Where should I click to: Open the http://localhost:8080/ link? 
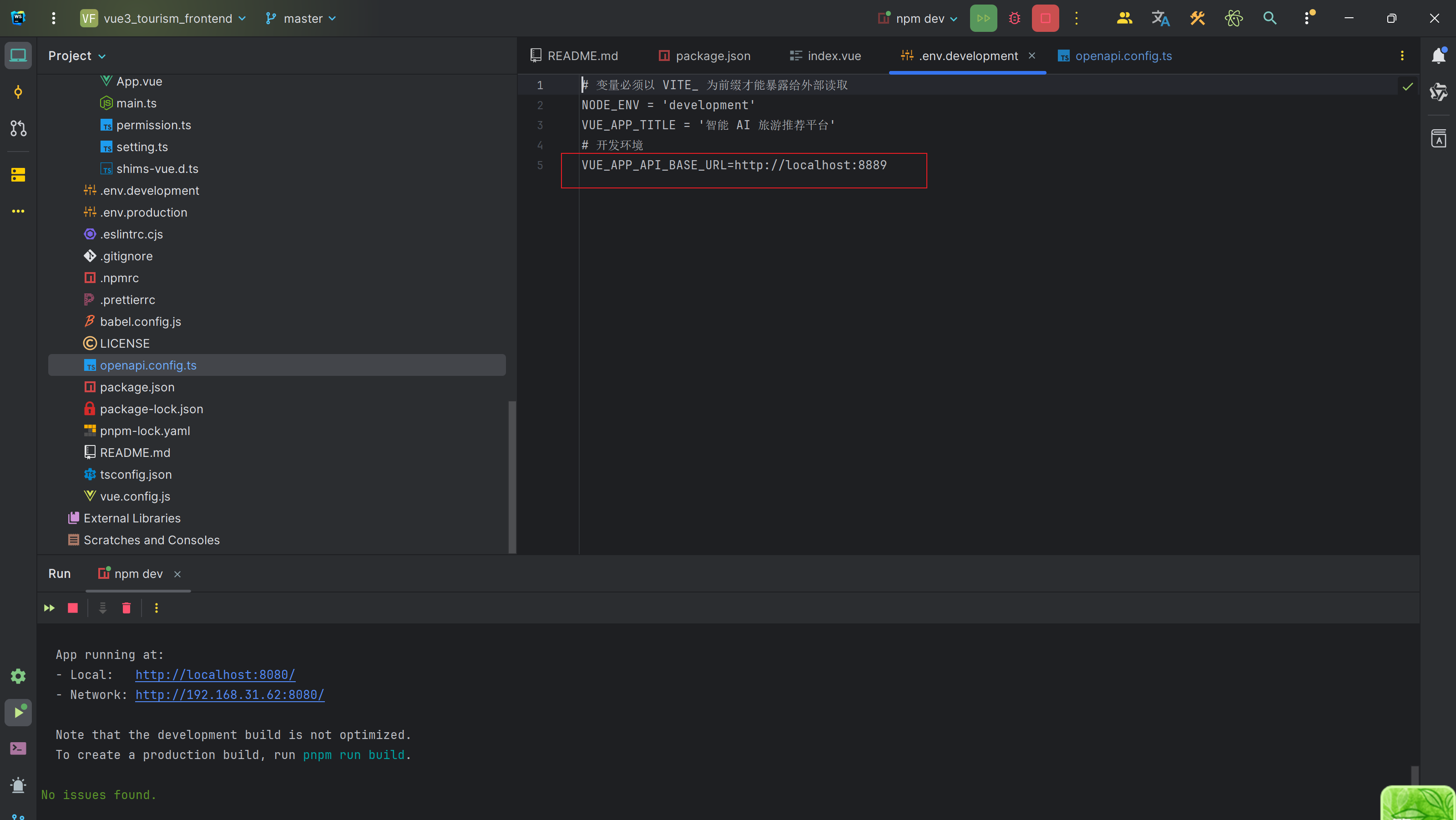point(215,675)
